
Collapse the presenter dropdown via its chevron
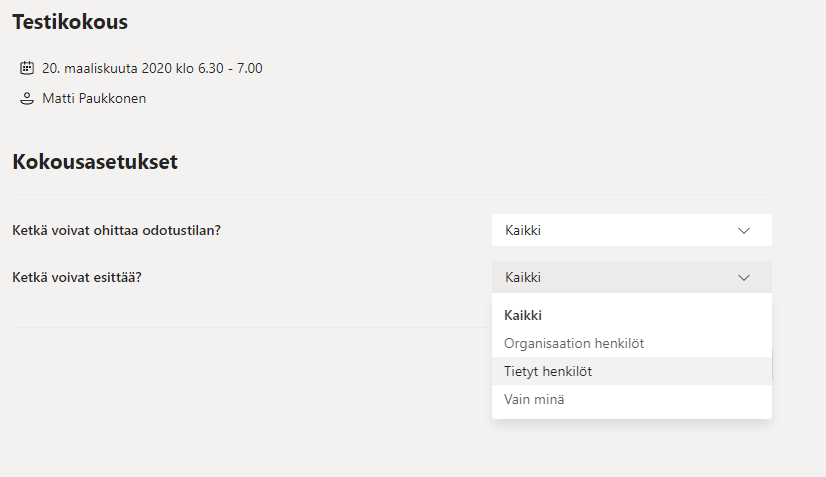[744, 277]
